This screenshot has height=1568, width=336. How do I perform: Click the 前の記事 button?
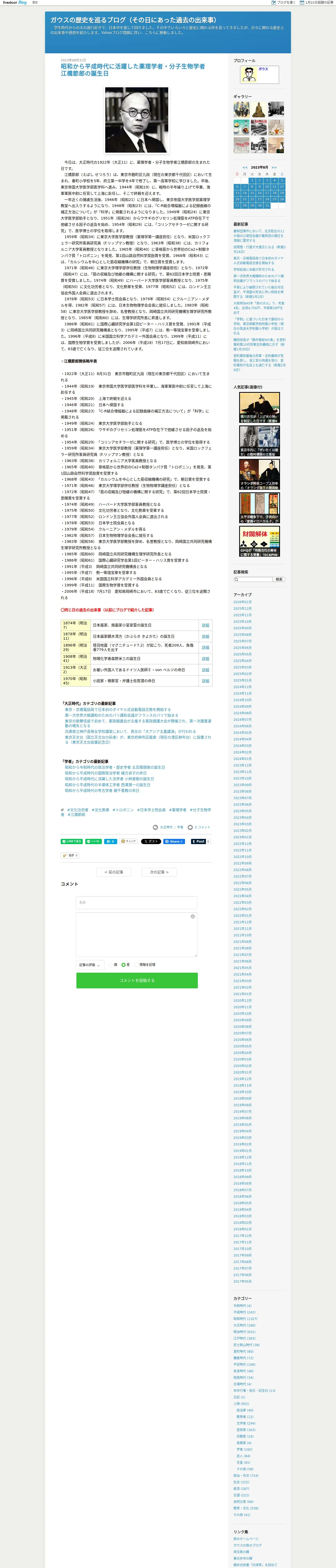pos(114,872)
